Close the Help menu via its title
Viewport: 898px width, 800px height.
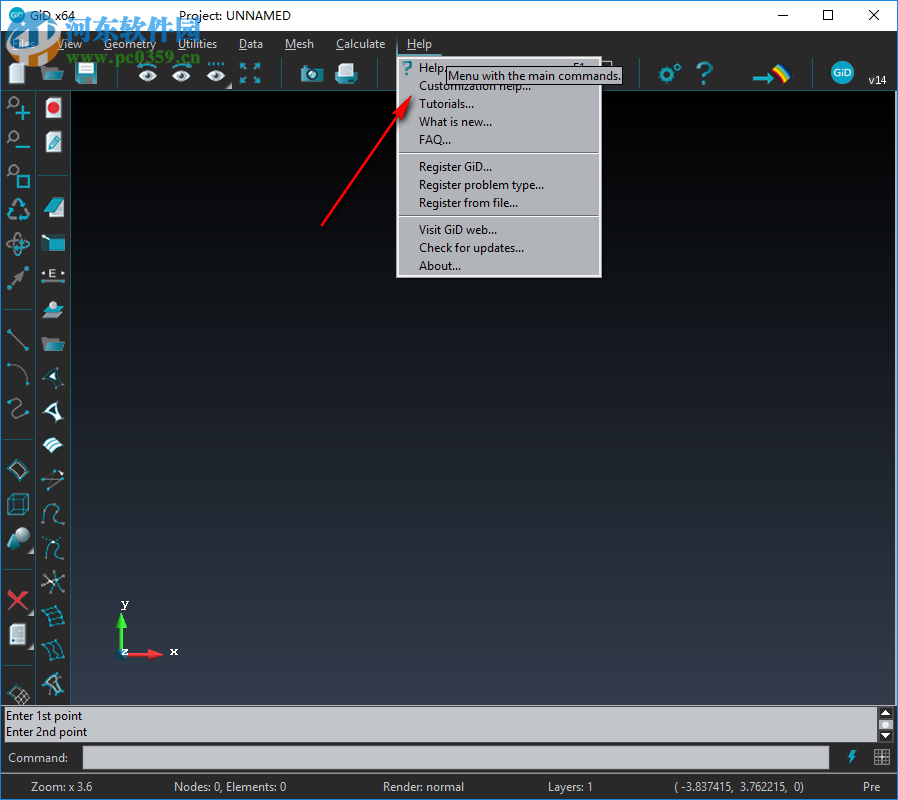419,44
